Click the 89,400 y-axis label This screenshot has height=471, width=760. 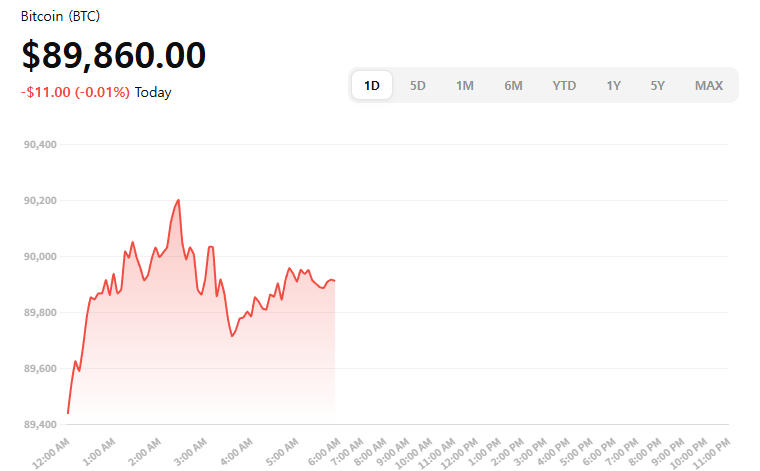tap(39, 425)
